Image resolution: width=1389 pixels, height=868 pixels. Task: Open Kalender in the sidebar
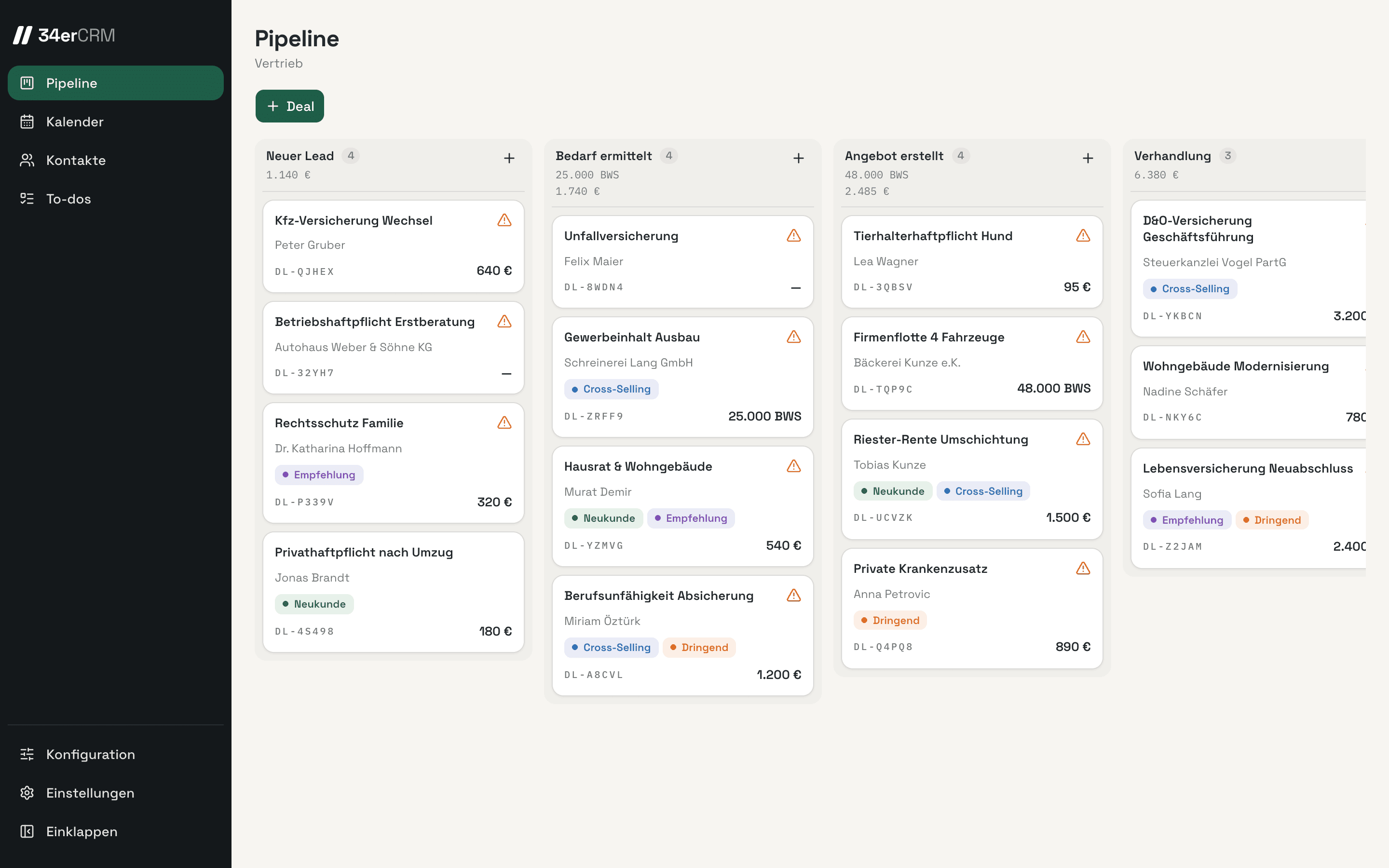click(115, 122)
